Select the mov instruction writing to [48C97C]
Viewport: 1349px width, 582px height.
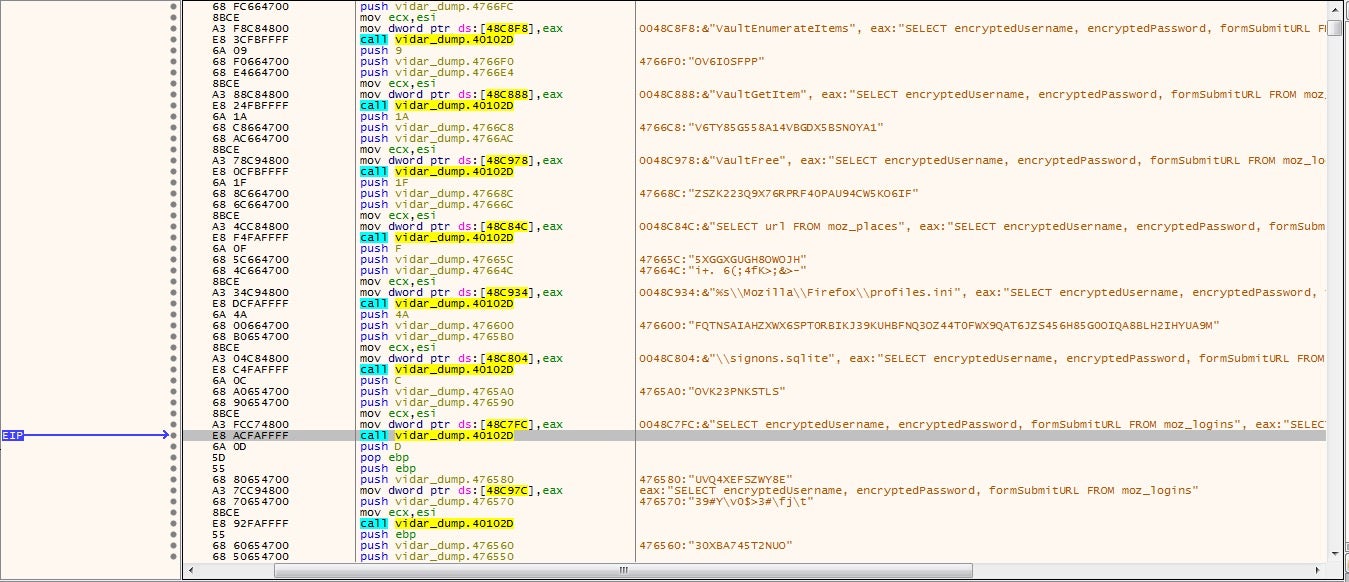point(461,491)
